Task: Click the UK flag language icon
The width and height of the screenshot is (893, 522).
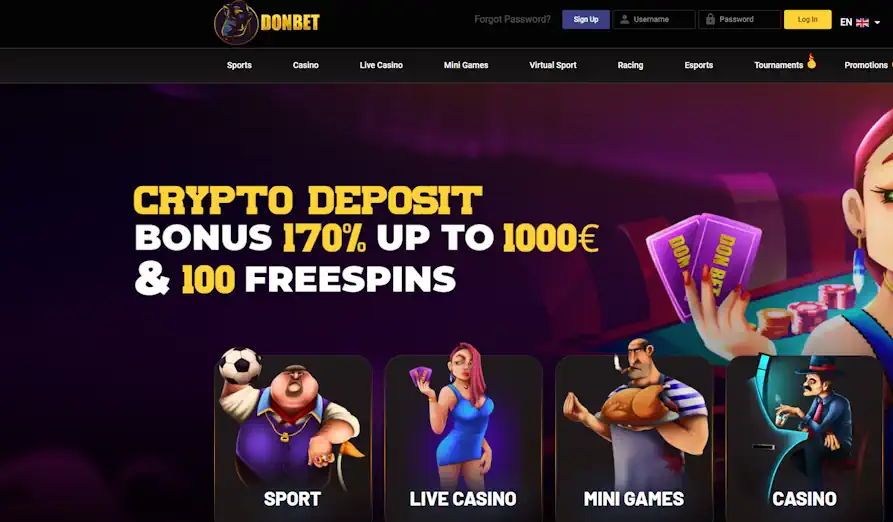Action: (862, 22)
